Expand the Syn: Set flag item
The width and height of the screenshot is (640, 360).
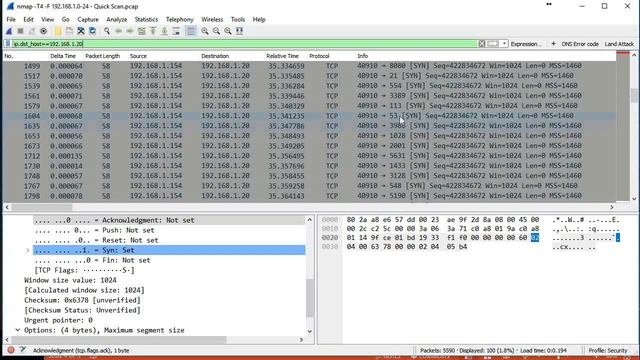(27, 250)
